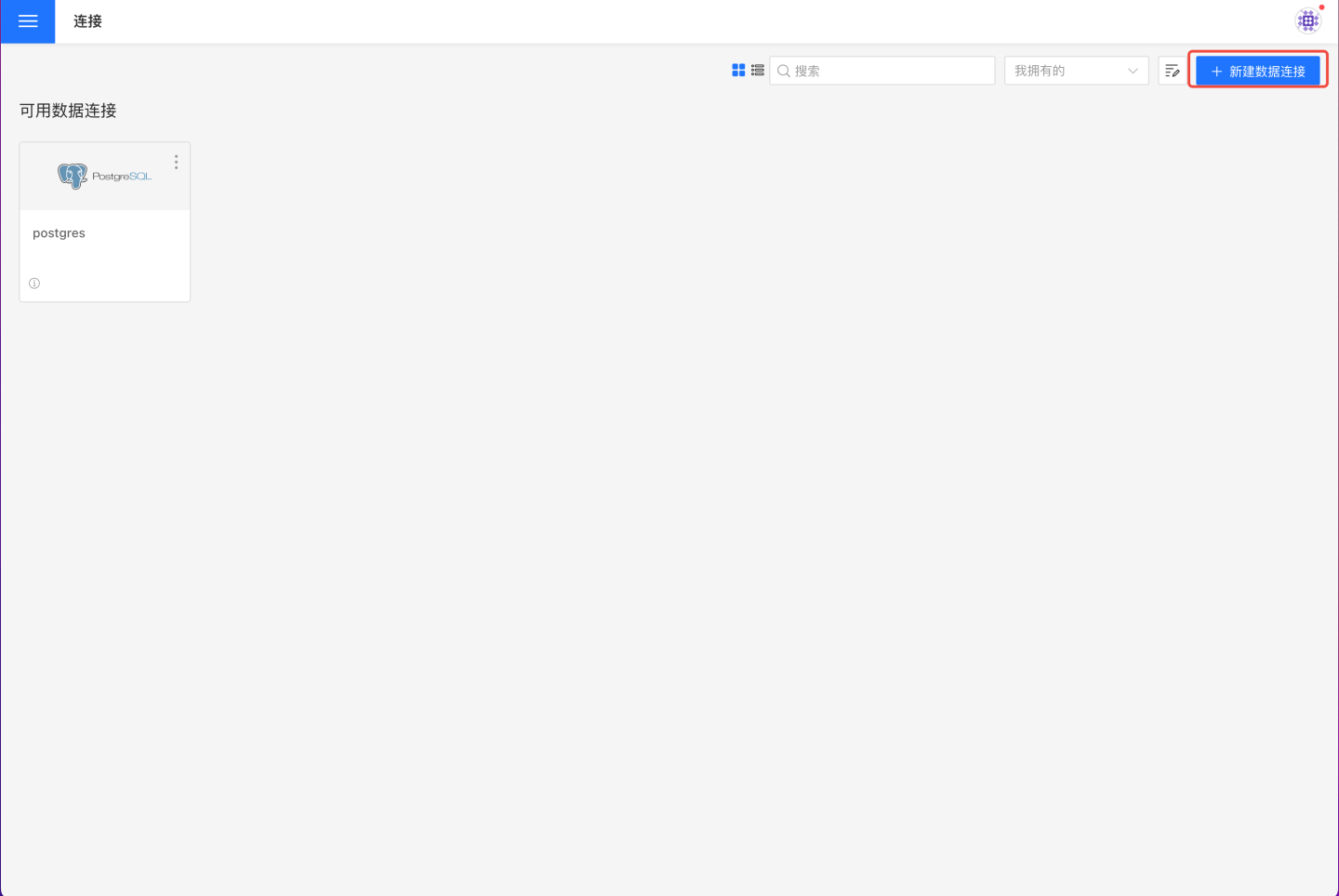Click the PostgreSQL elephant logo
1339x896 pixels.
coord(73,176)
